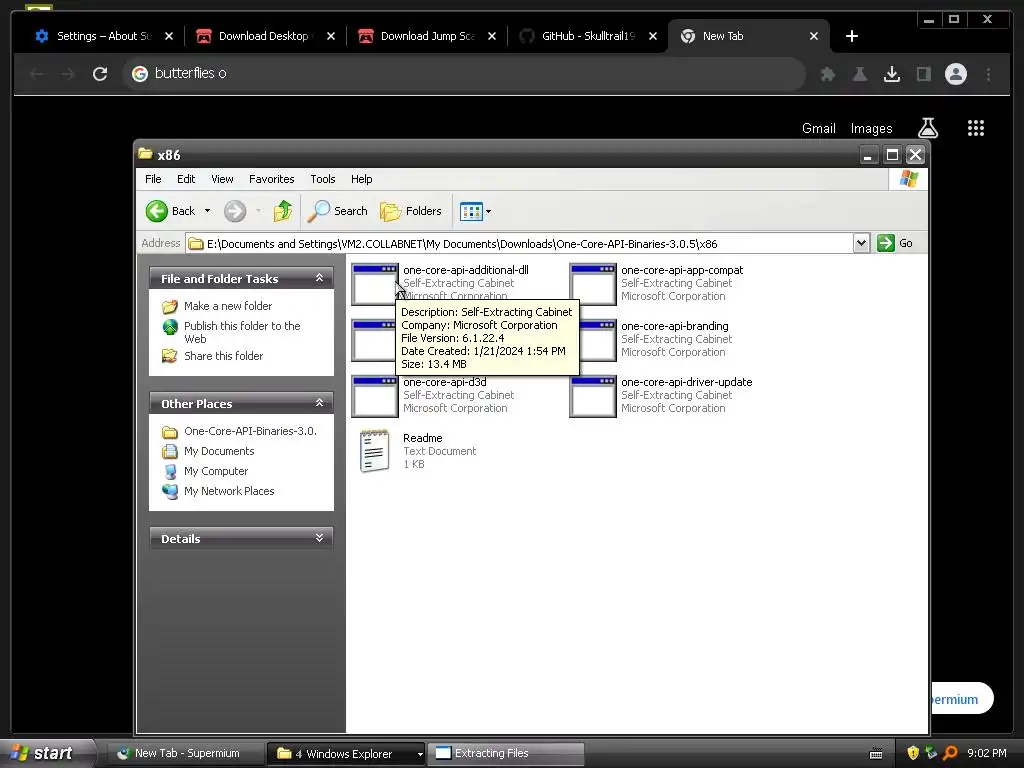This screenshot has height=768, width=1024.
Task: Select the one-core-api-app-compat file icon
Action: [593, 284]
